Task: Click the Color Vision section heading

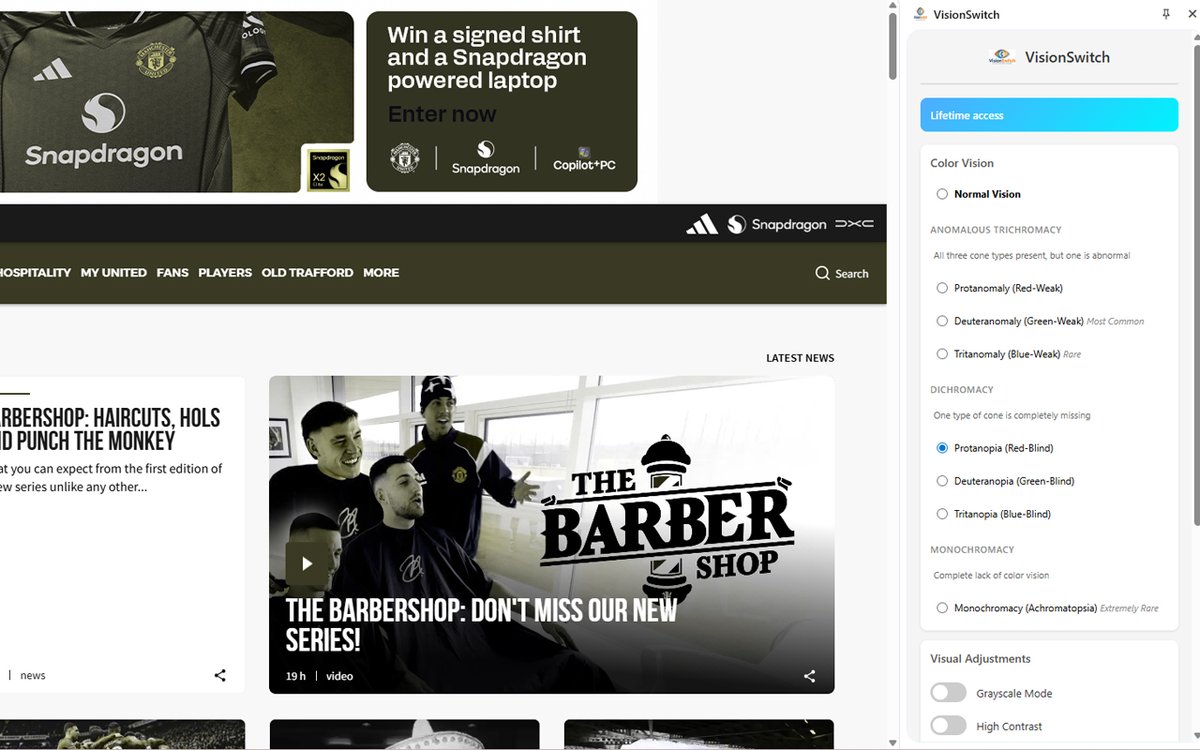Action: coord(962,163)
